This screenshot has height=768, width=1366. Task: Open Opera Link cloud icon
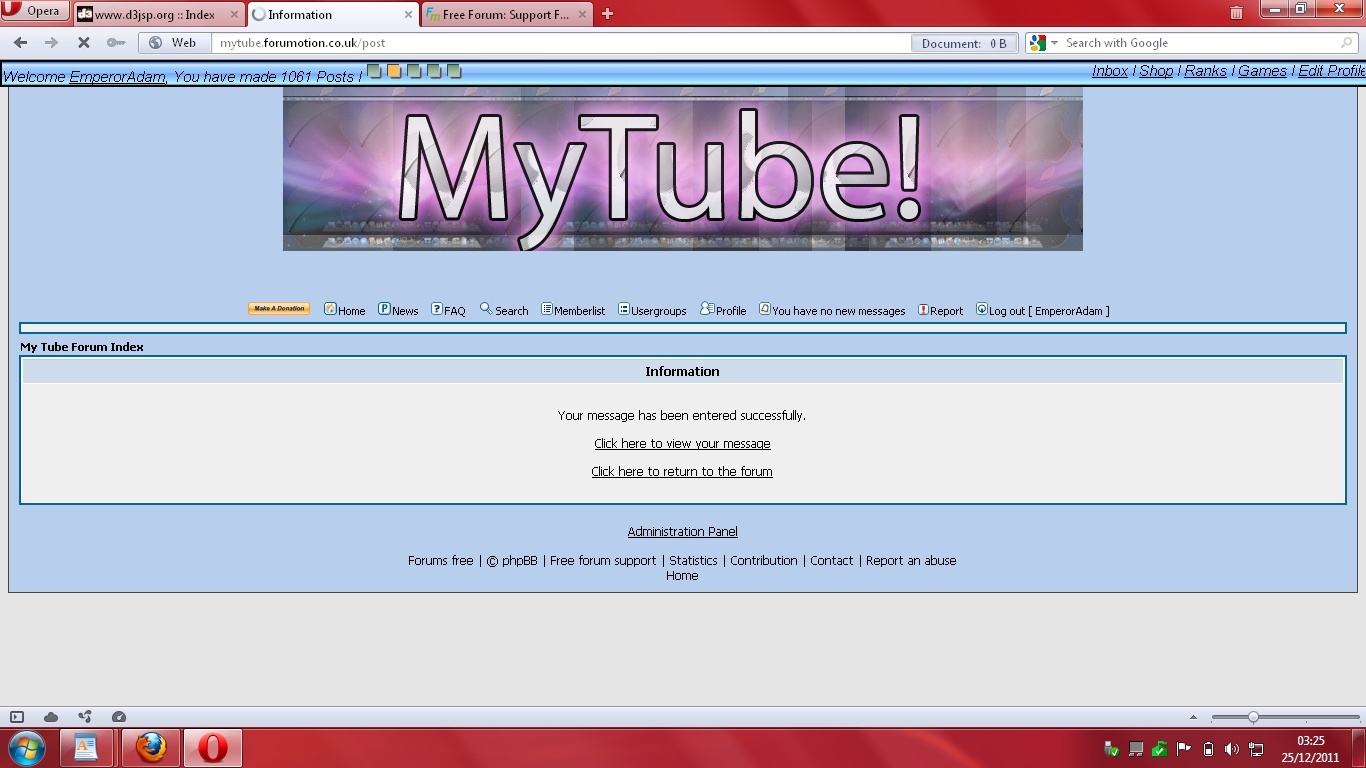click(51, 717)
